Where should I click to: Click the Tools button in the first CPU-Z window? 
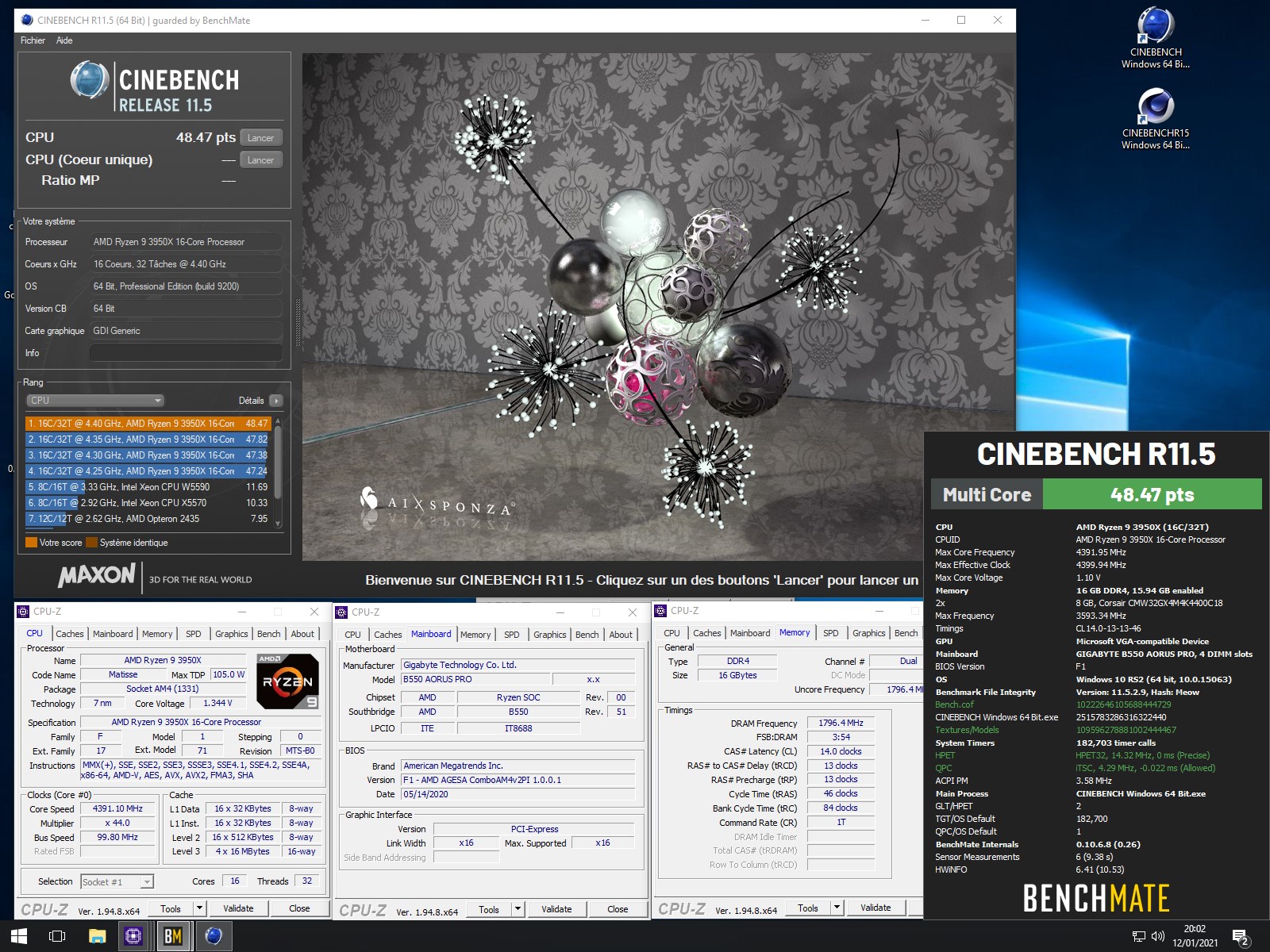click(x=171, y=909)
